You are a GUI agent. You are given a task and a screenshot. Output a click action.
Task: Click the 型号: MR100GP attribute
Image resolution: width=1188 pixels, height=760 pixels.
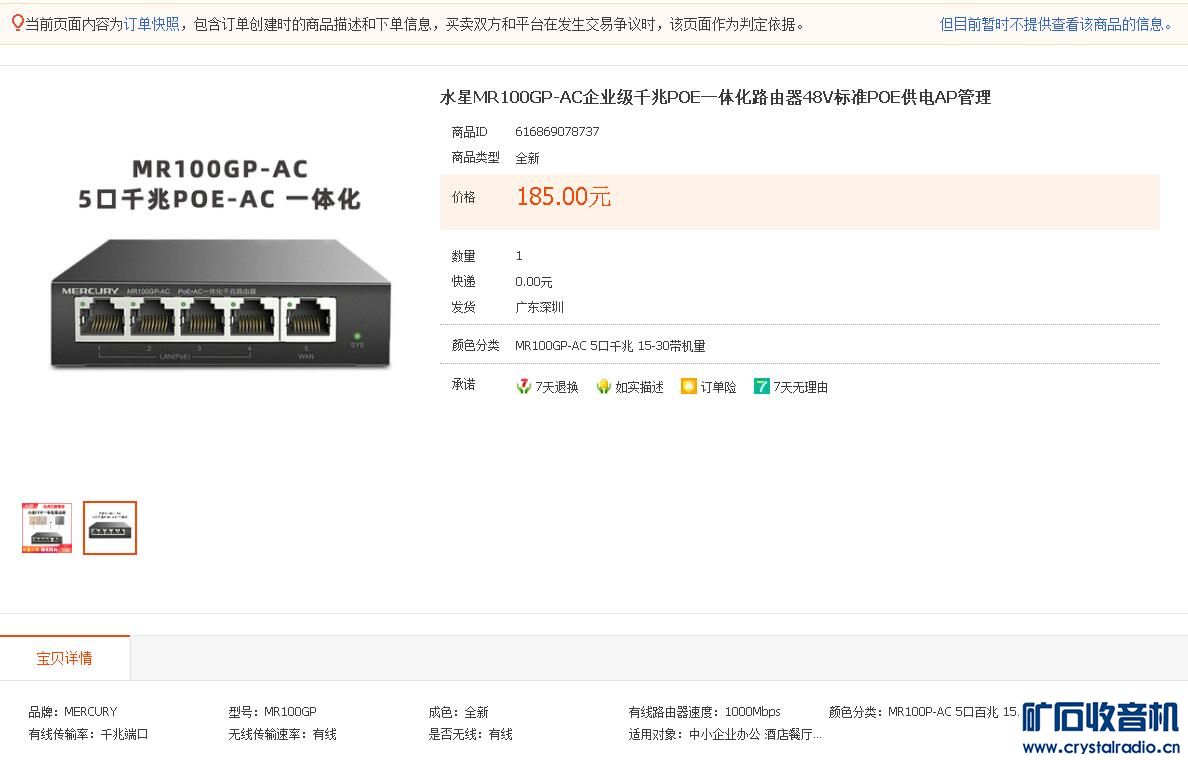(272, 712)
